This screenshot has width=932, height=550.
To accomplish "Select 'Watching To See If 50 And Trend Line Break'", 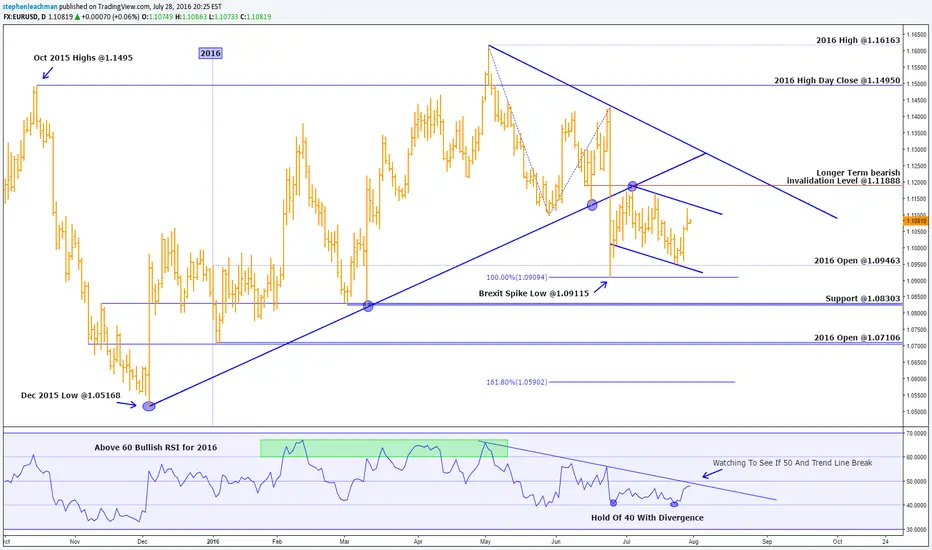I will pos(792,463).
